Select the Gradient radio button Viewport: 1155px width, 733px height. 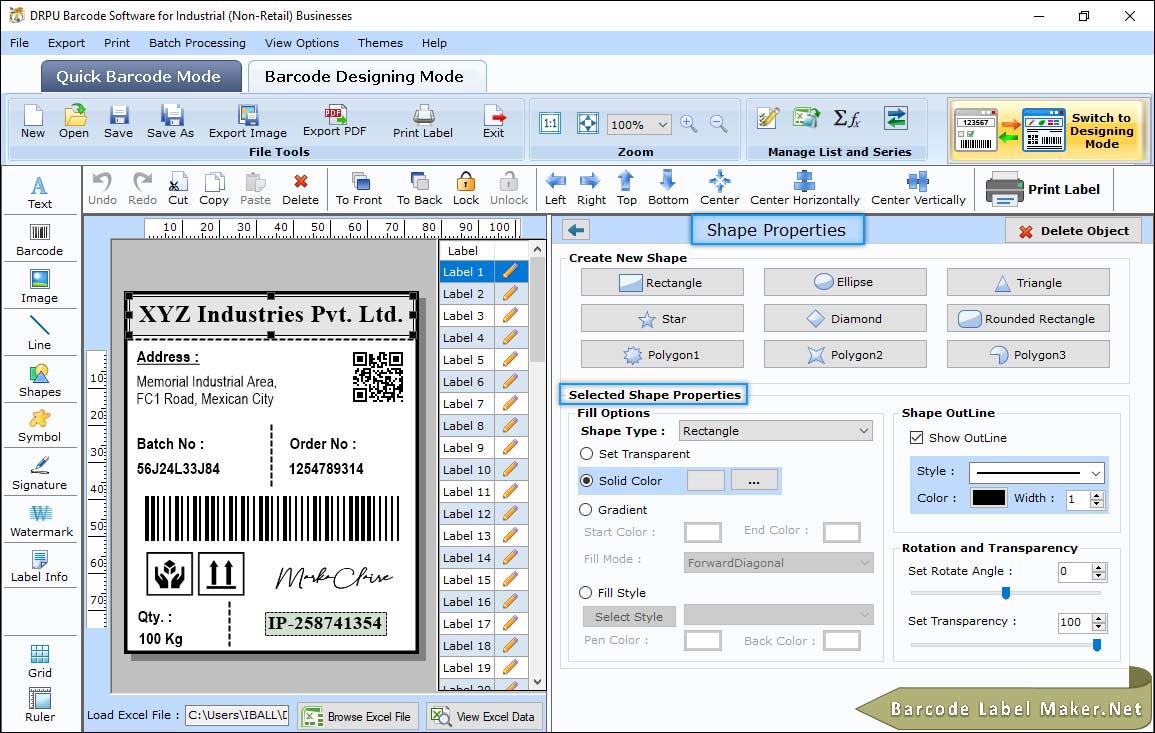point(586,510)
